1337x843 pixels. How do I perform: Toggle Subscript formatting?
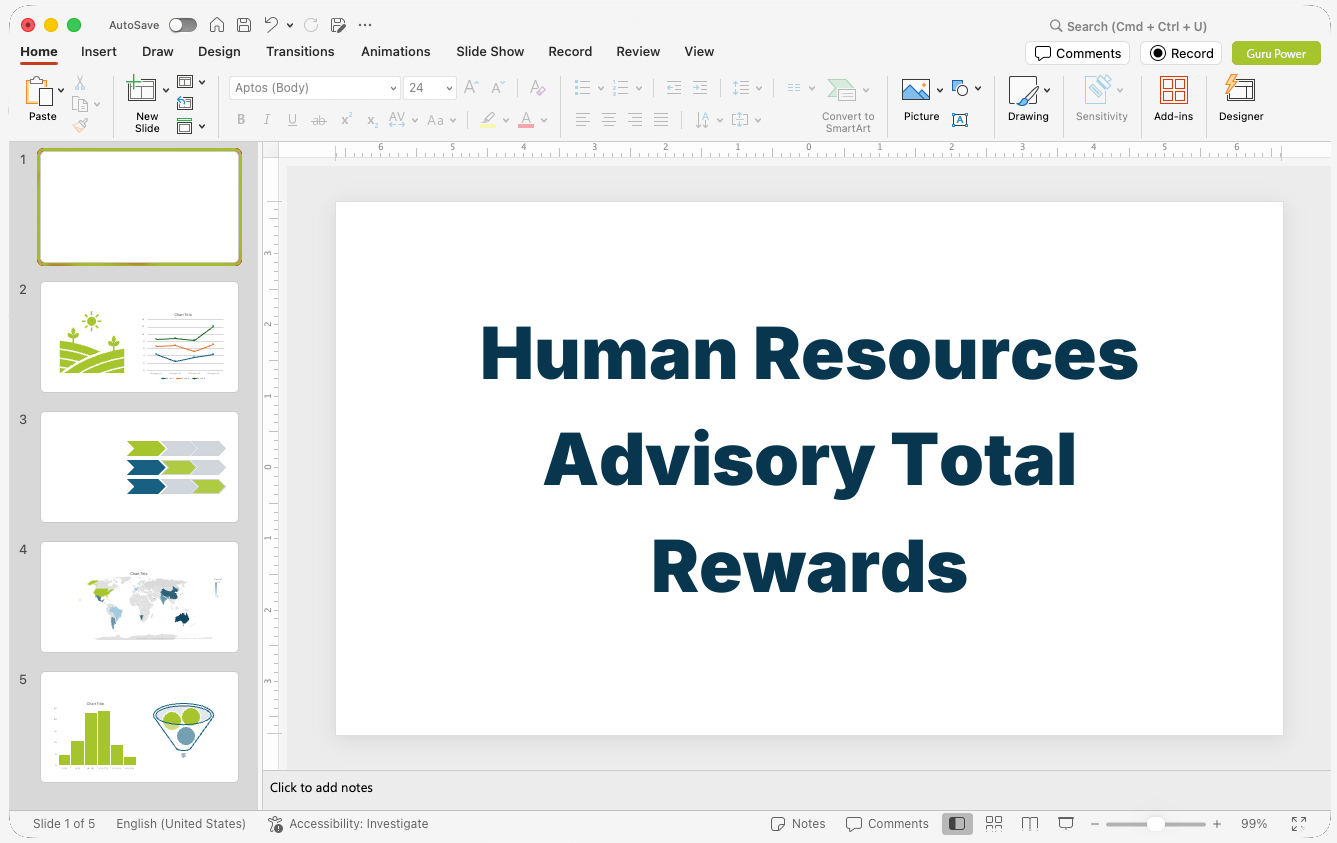pos(372,120)
